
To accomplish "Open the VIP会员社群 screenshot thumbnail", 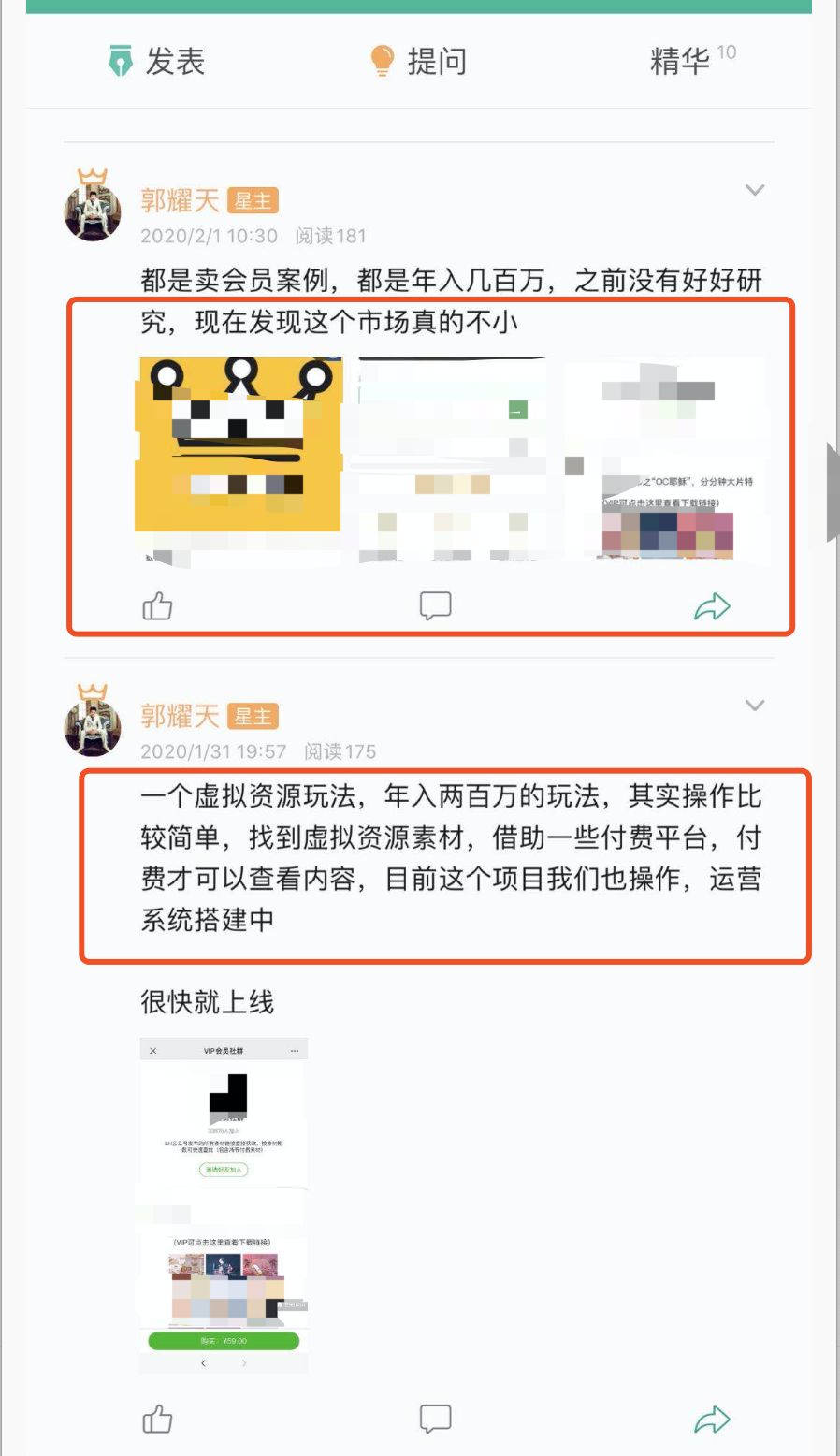I will click(x=224, y=1206).
